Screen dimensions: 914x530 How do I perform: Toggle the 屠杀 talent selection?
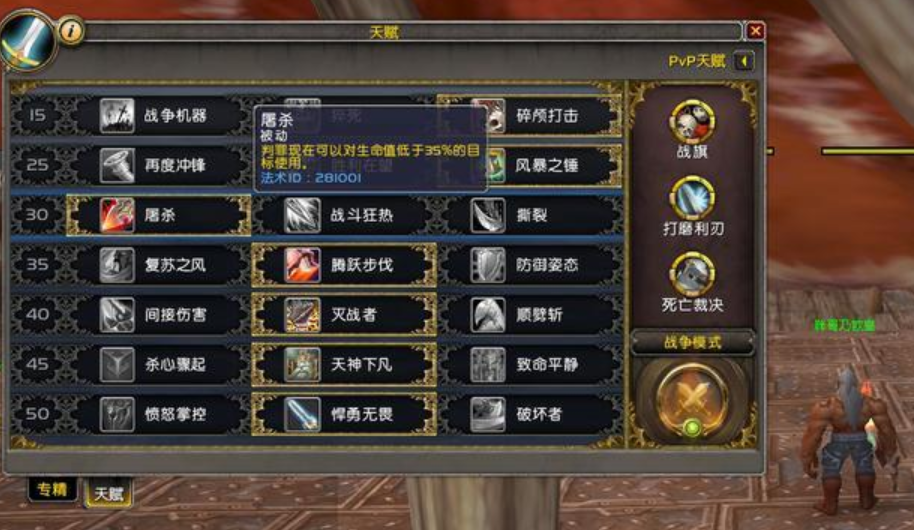click(x=159, y=215)
